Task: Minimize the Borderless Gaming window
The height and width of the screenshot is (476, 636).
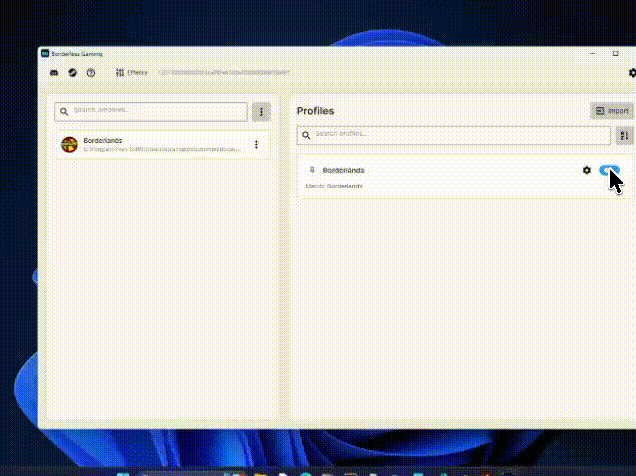Action: (593, 54)
